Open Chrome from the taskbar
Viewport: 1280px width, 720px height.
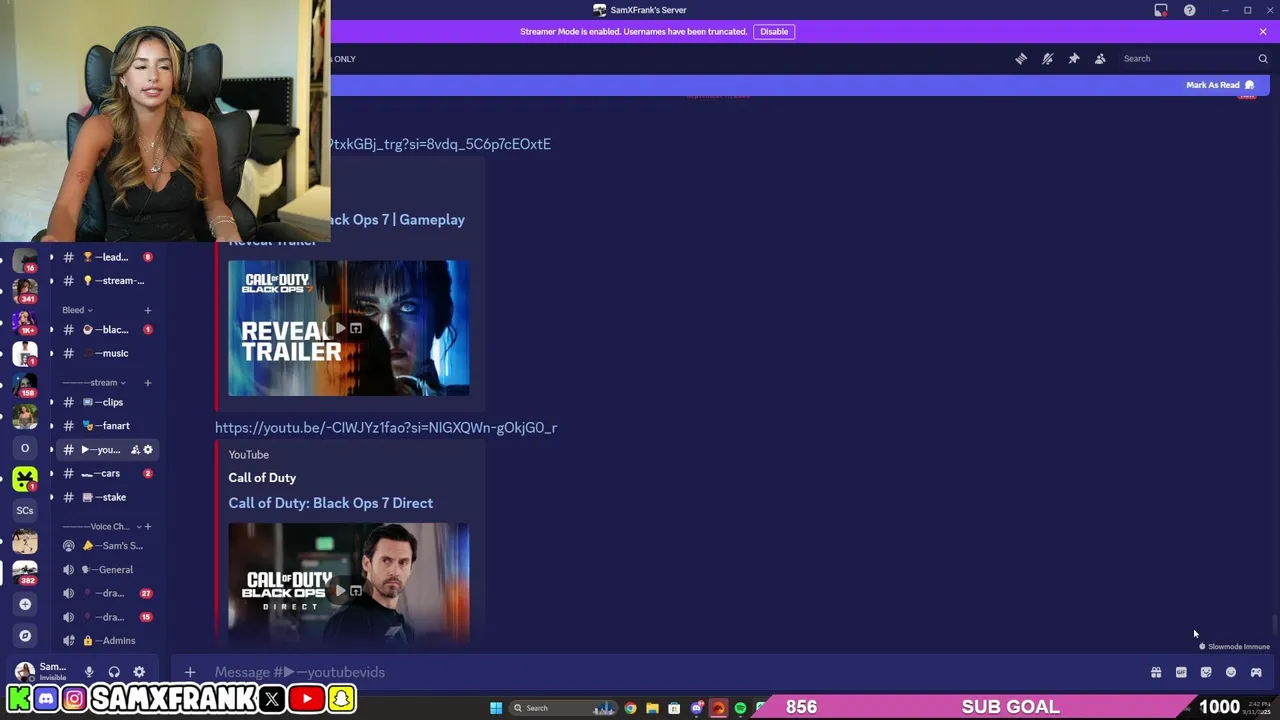(630, 708)
